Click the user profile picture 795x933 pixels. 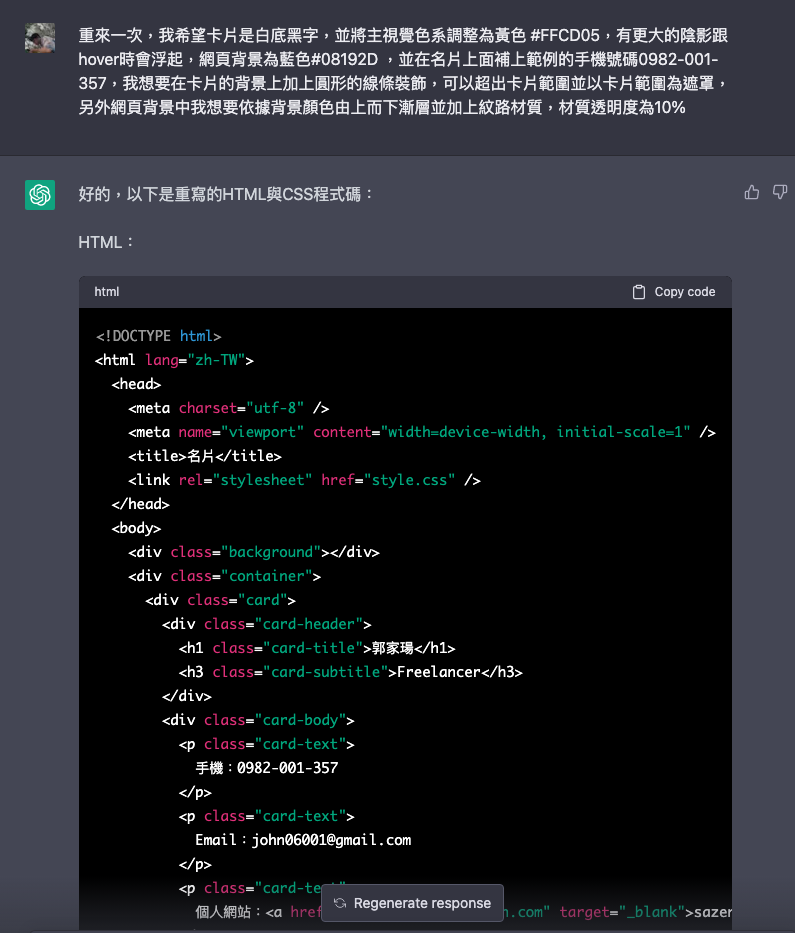[x=40, y=38]
